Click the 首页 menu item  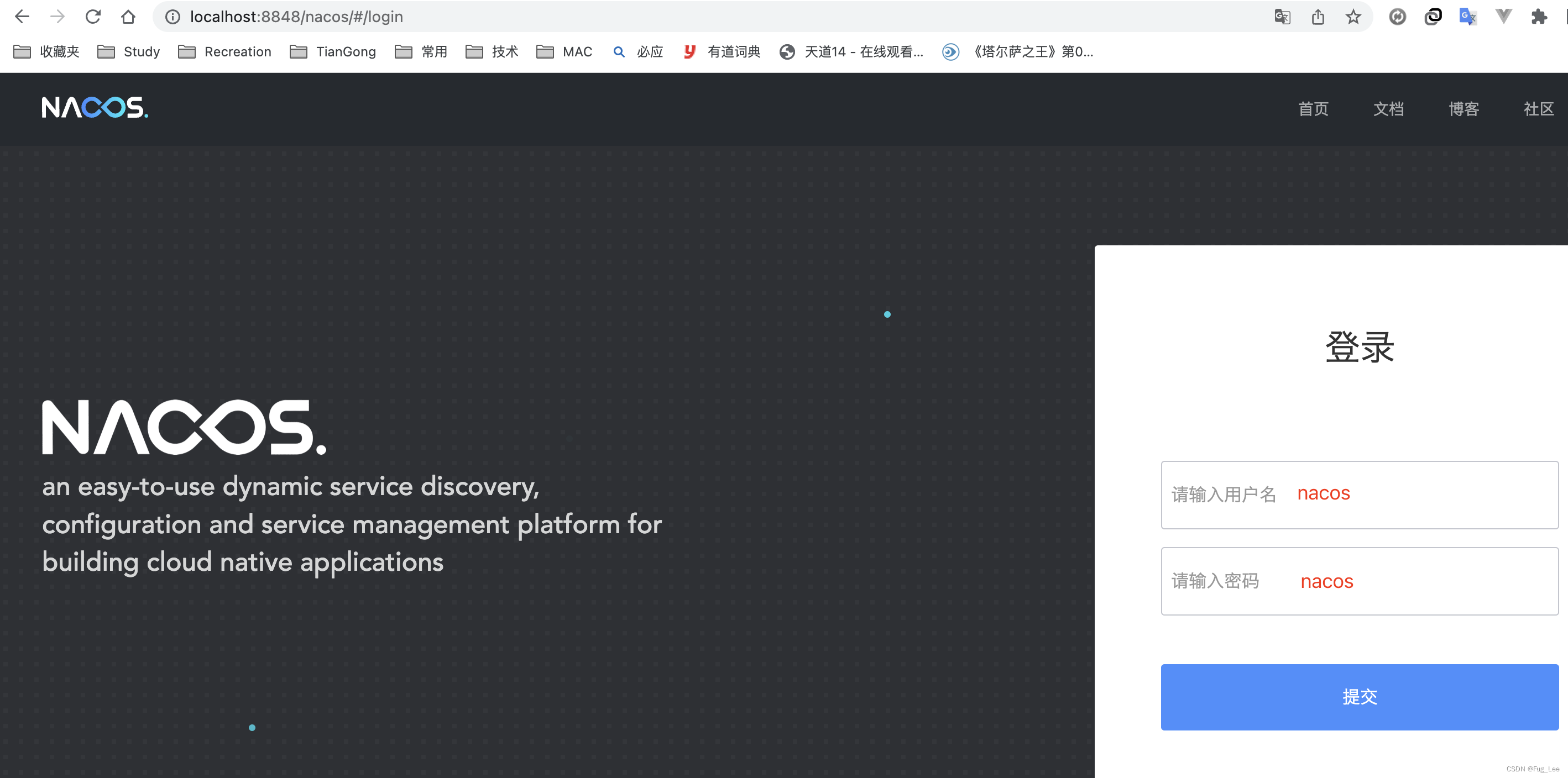(x=1310, y=109)
